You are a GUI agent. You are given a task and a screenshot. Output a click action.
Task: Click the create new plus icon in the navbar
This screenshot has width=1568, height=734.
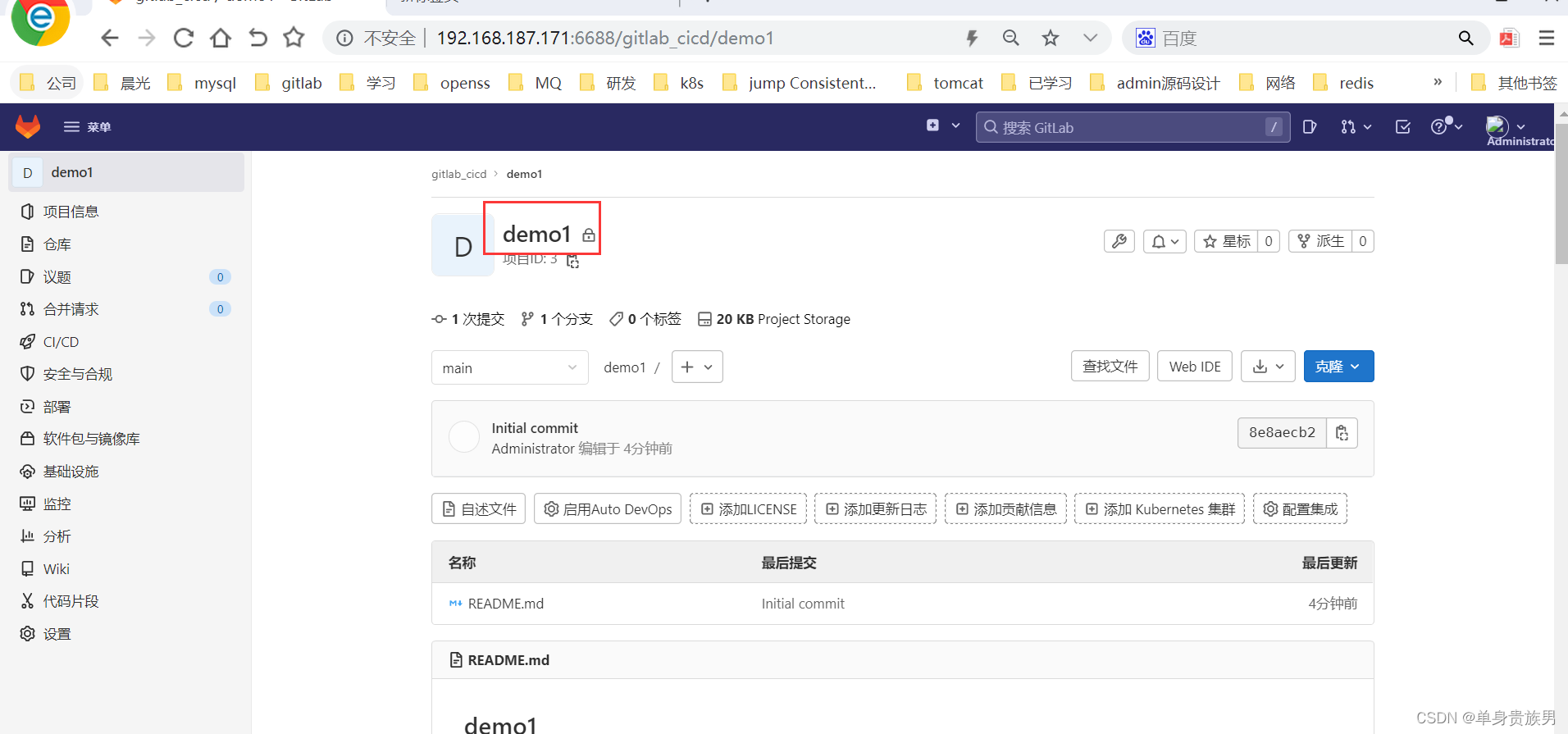point(932,125)
